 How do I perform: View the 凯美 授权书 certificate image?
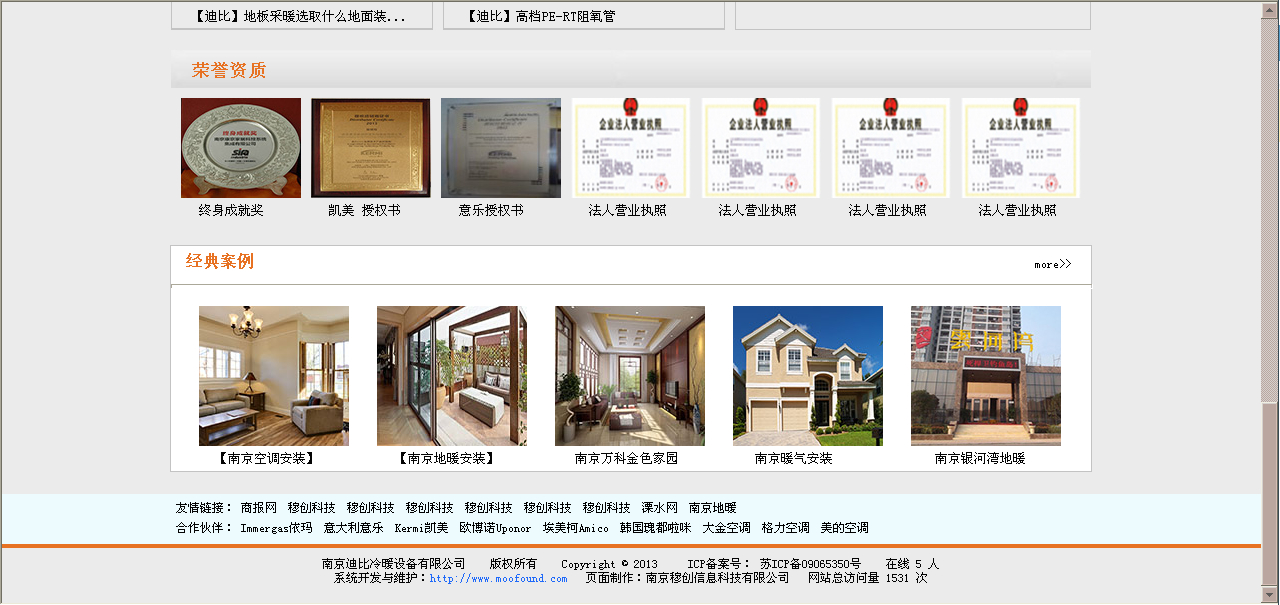coord(370,148)
